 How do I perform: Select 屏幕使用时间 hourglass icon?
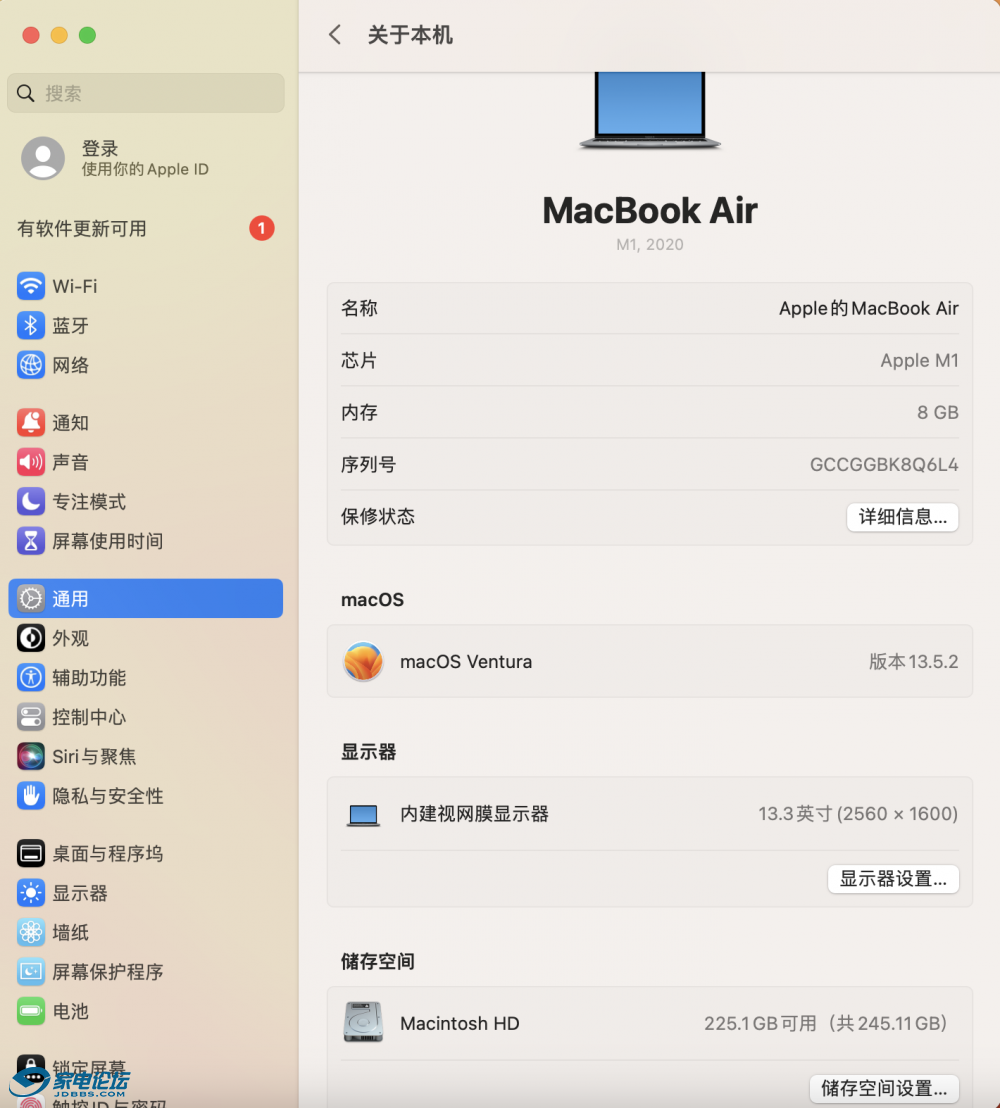point(30,541)
